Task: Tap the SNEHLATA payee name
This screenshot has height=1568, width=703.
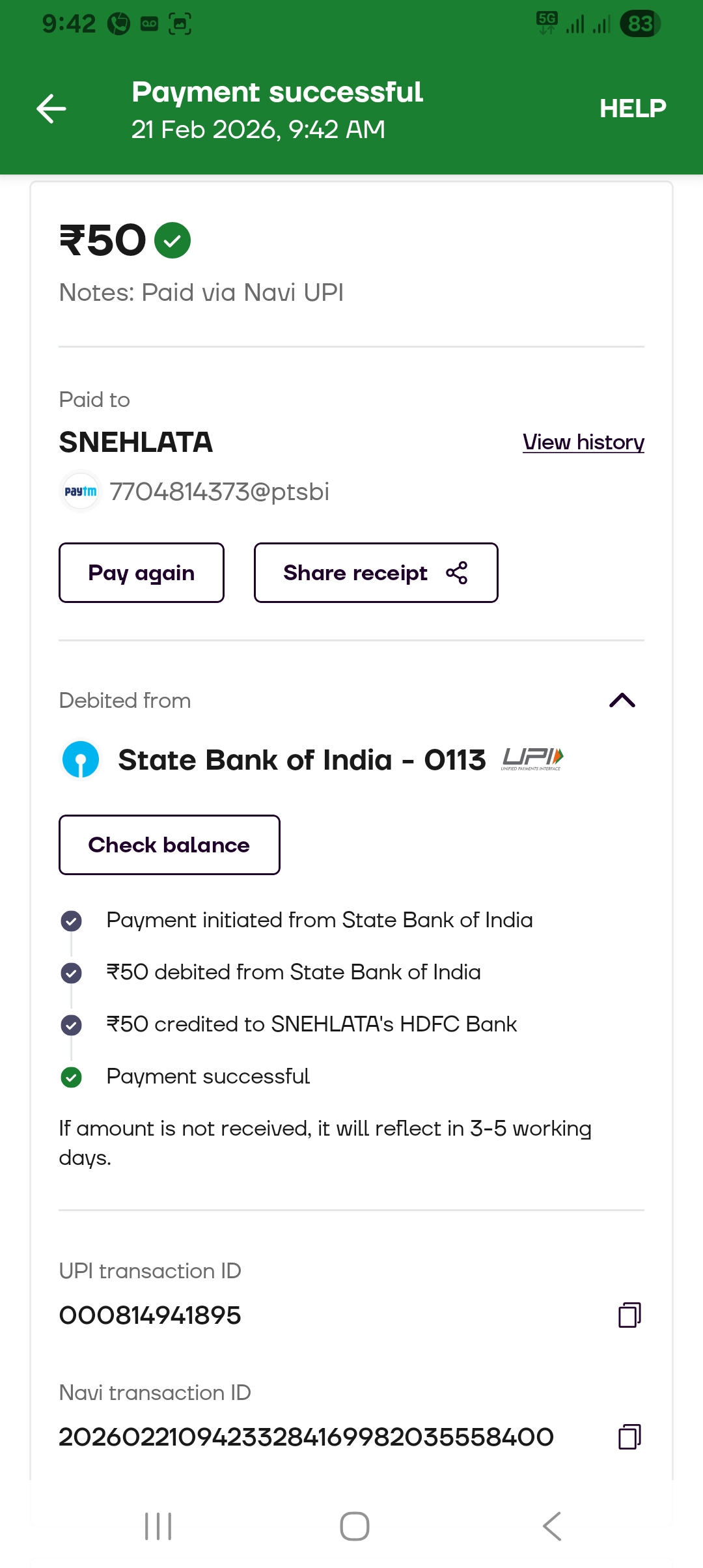Action: pos(136,442)
